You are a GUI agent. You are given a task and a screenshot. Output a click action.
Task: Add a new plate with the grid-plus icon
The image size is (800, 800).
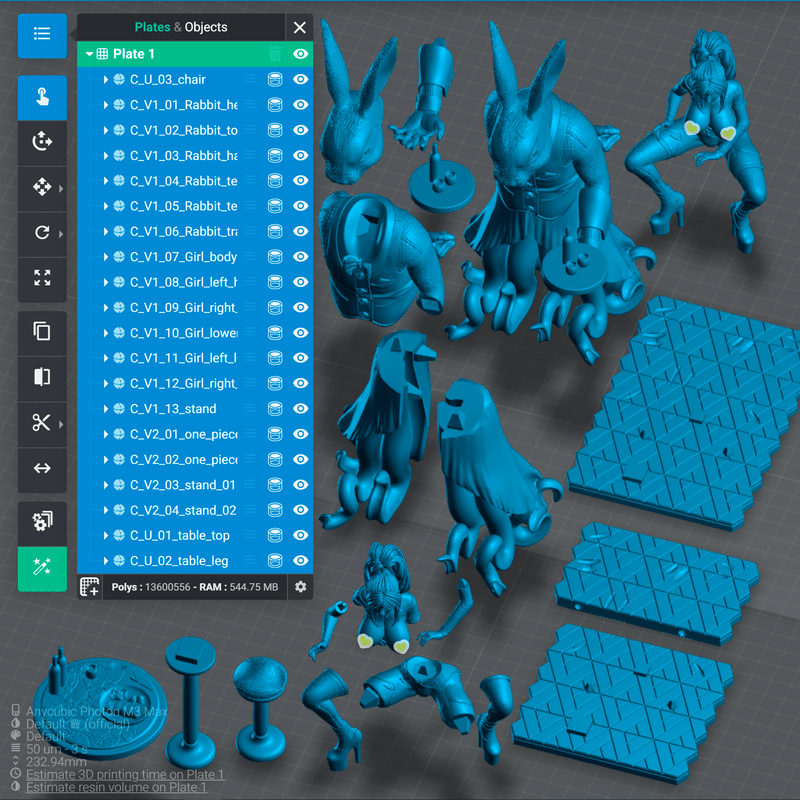point(90,587)
